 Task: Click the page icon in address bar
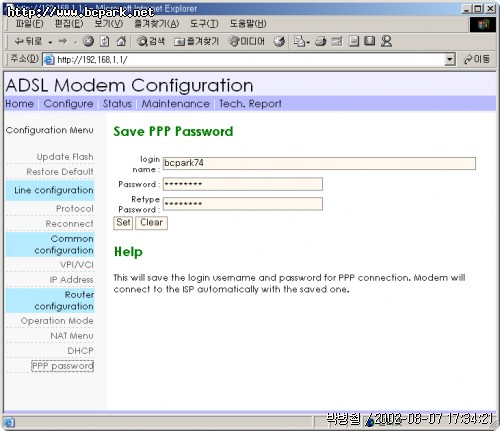pyautogui.click(x=49, y=60)
